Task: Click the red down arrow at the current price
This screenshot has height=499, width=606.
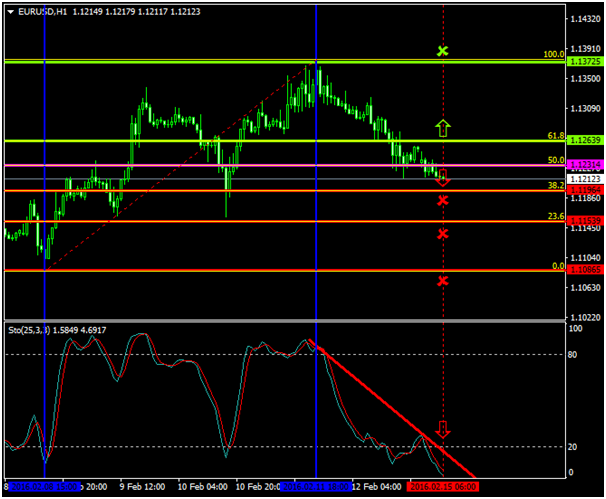Action: pyautogui.click(x=443, y=179)
